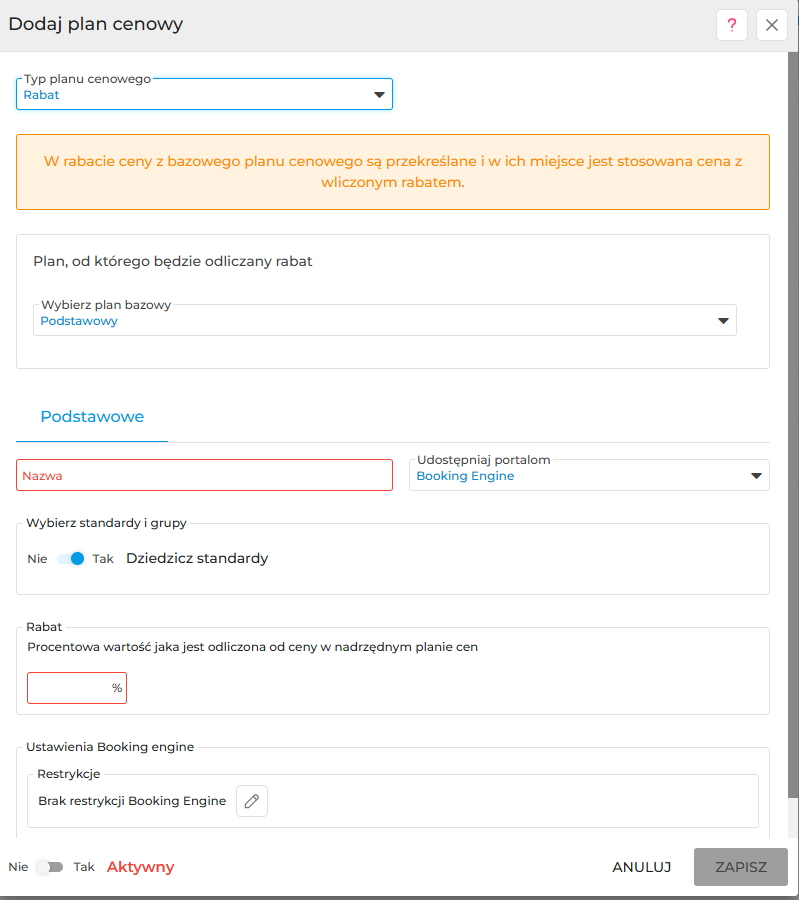Click the orange Rabat info message text
The height and width of the screenshot is (900, 799).
point(393,172)
